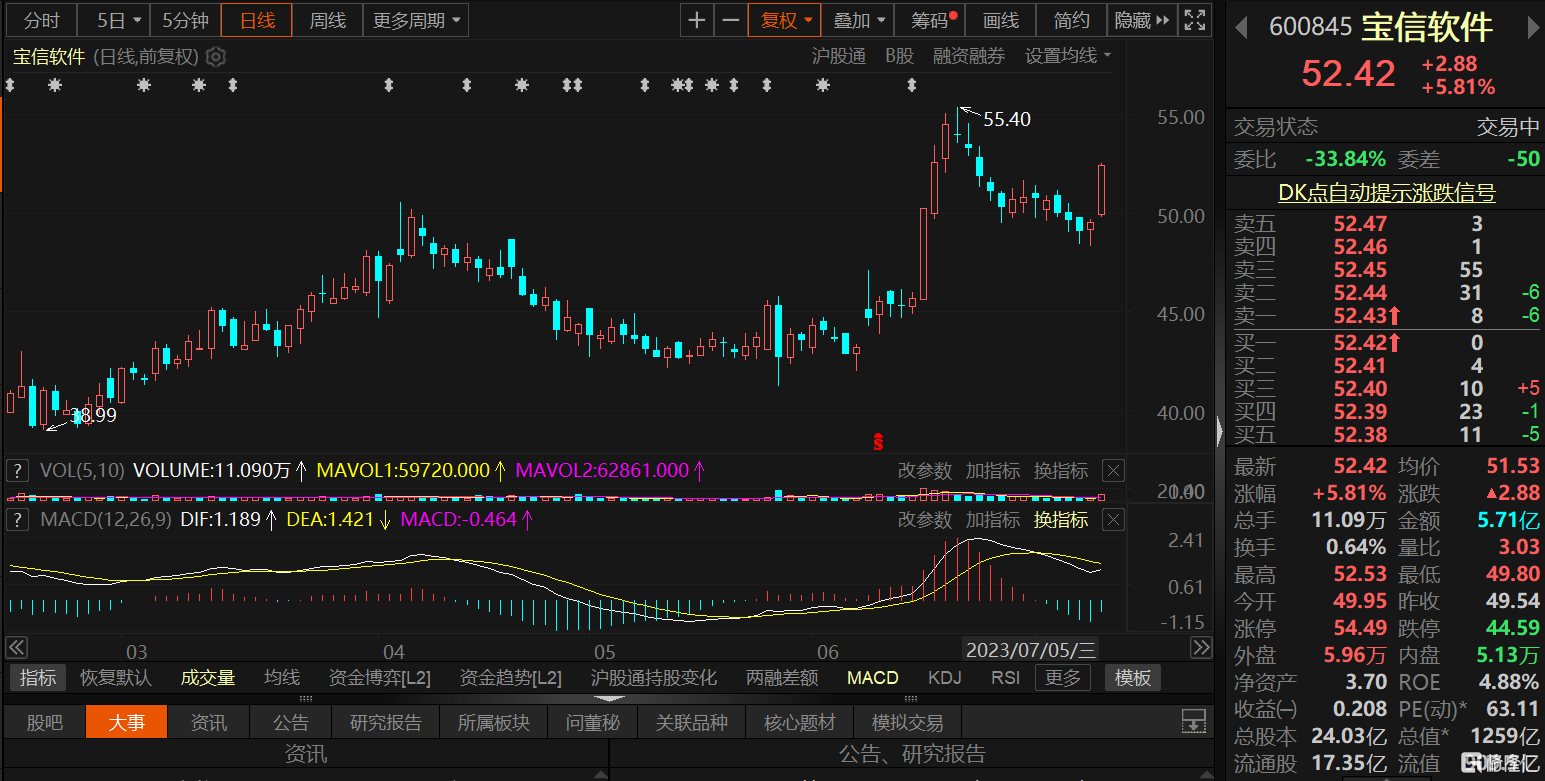
Task: Toggle the B股 overlay
Action: pyautogui.click(x=899, y=57)
